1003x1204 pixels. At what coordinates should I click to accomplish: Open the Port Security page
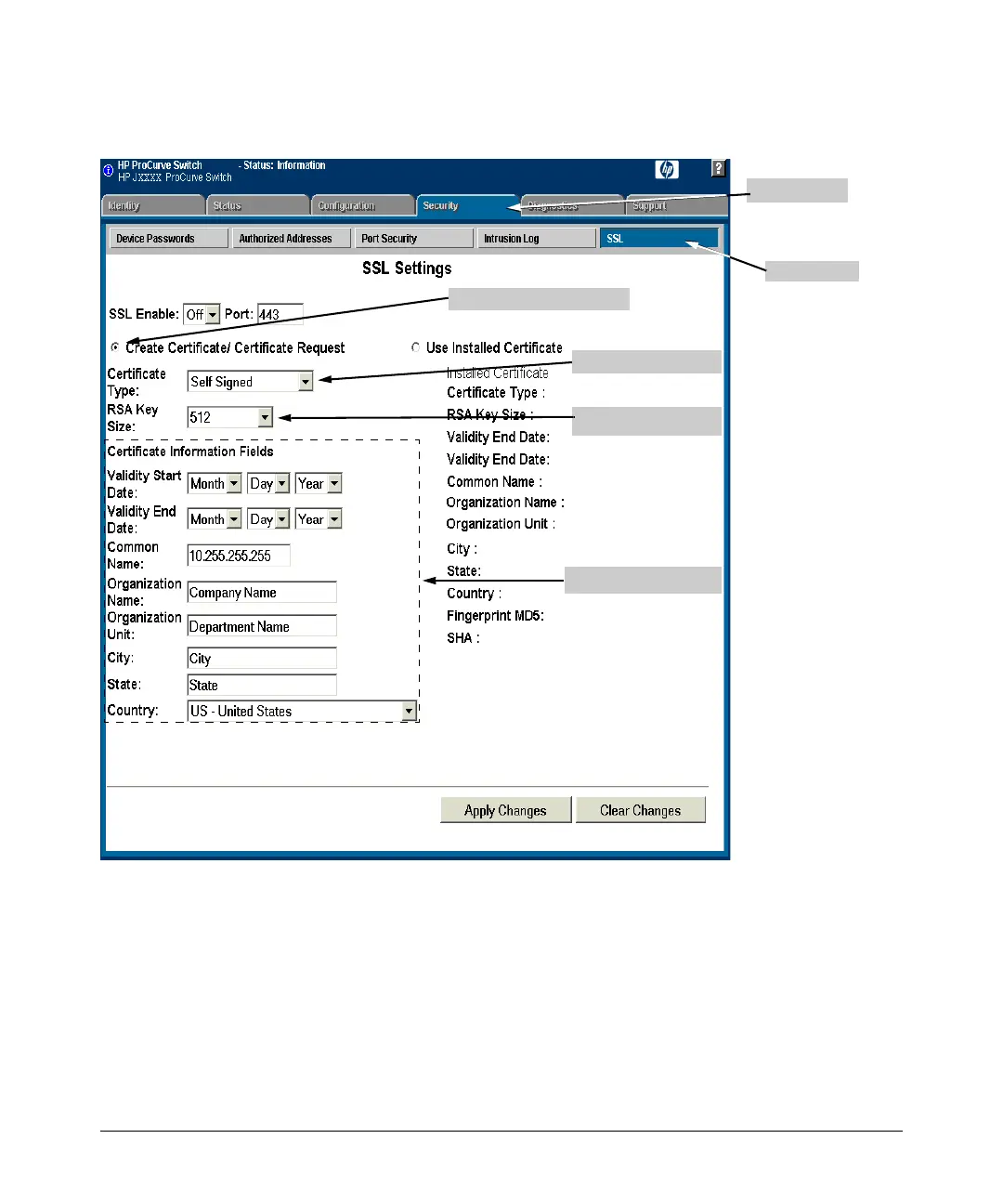point(414,239)
